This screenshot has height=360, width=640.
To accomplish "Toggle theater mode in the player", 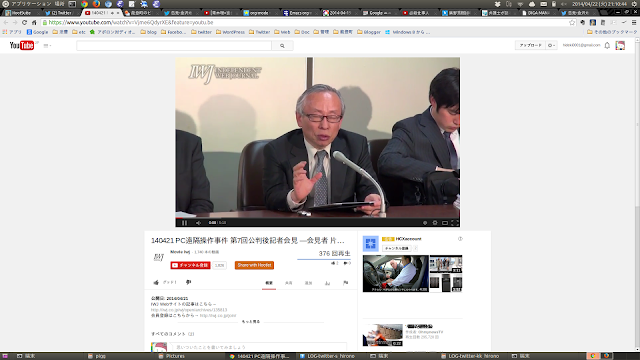I will [445, 223].
